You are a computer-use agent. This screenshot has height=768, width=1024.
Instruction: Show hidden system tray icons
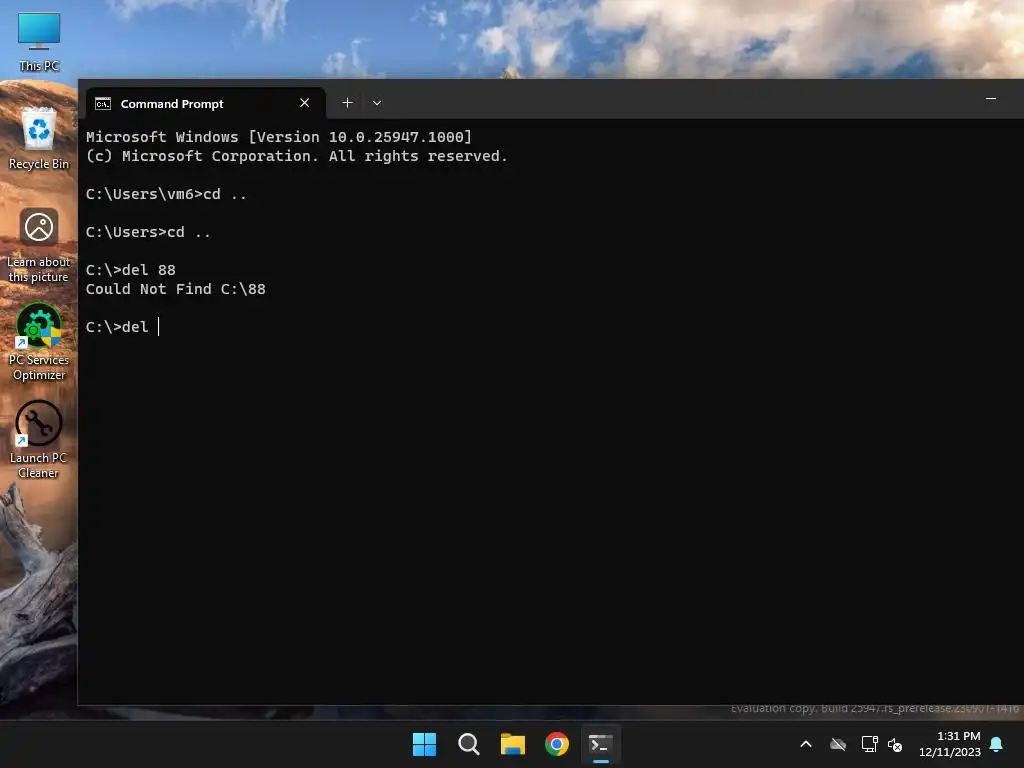point(806,744)
